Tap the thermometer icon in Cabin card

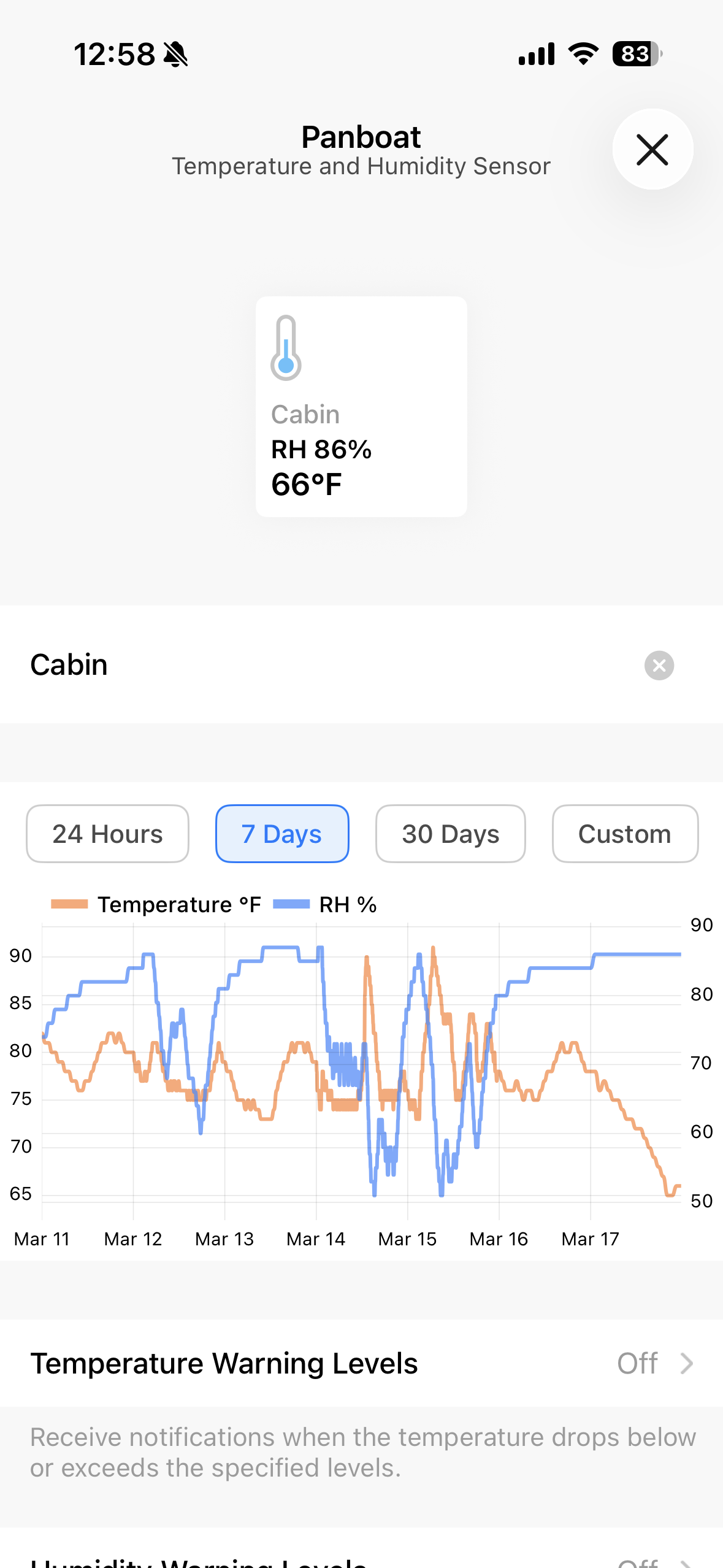click(286, 348)
